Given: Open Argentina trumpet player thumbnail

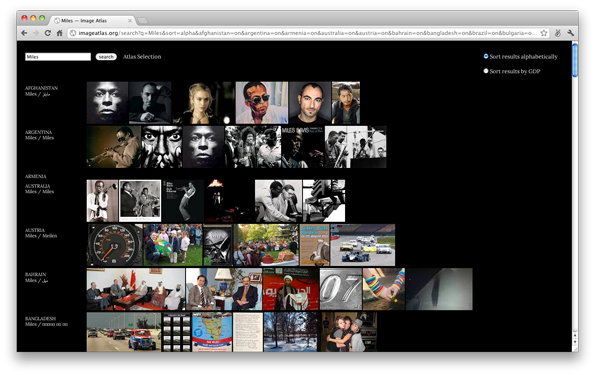Looking at the screenshot, I should pos(113,147).
